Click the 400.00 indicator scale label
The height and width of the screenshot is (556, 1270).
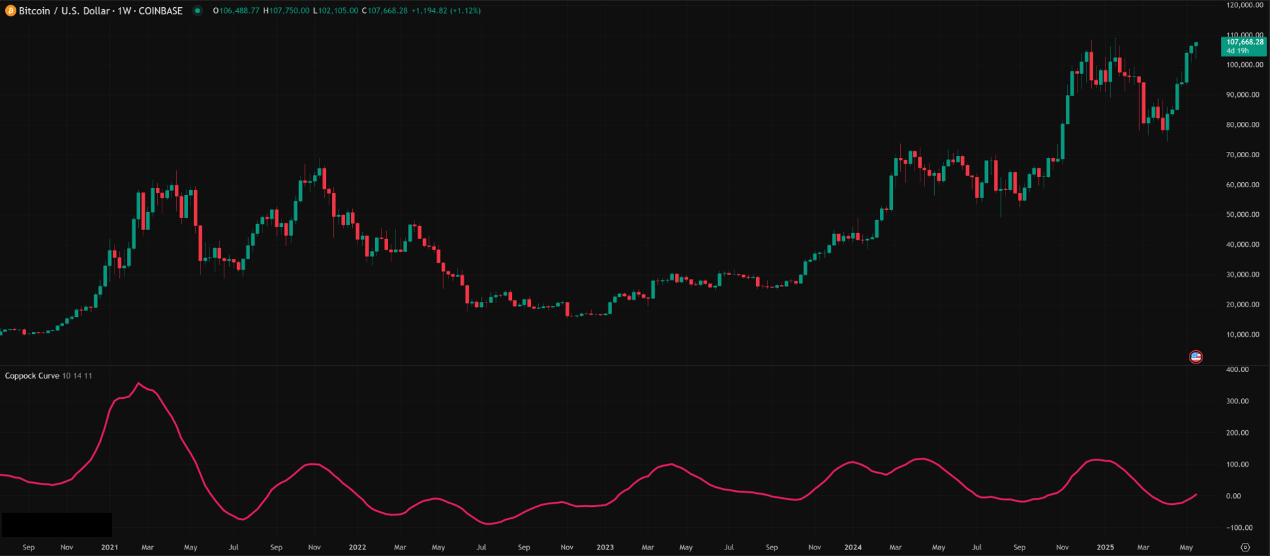click(1239, 370)
